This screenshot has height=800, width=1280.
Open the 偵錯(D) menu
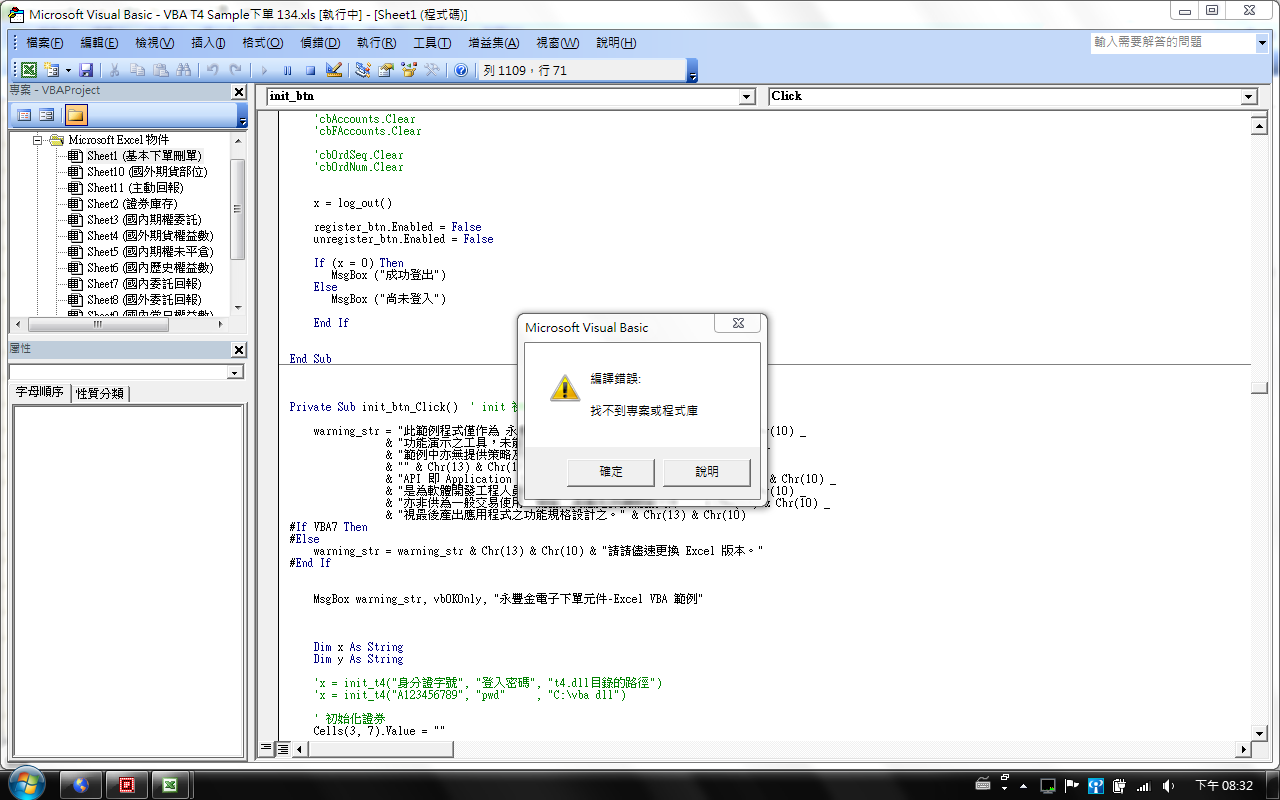click(319, 43)
